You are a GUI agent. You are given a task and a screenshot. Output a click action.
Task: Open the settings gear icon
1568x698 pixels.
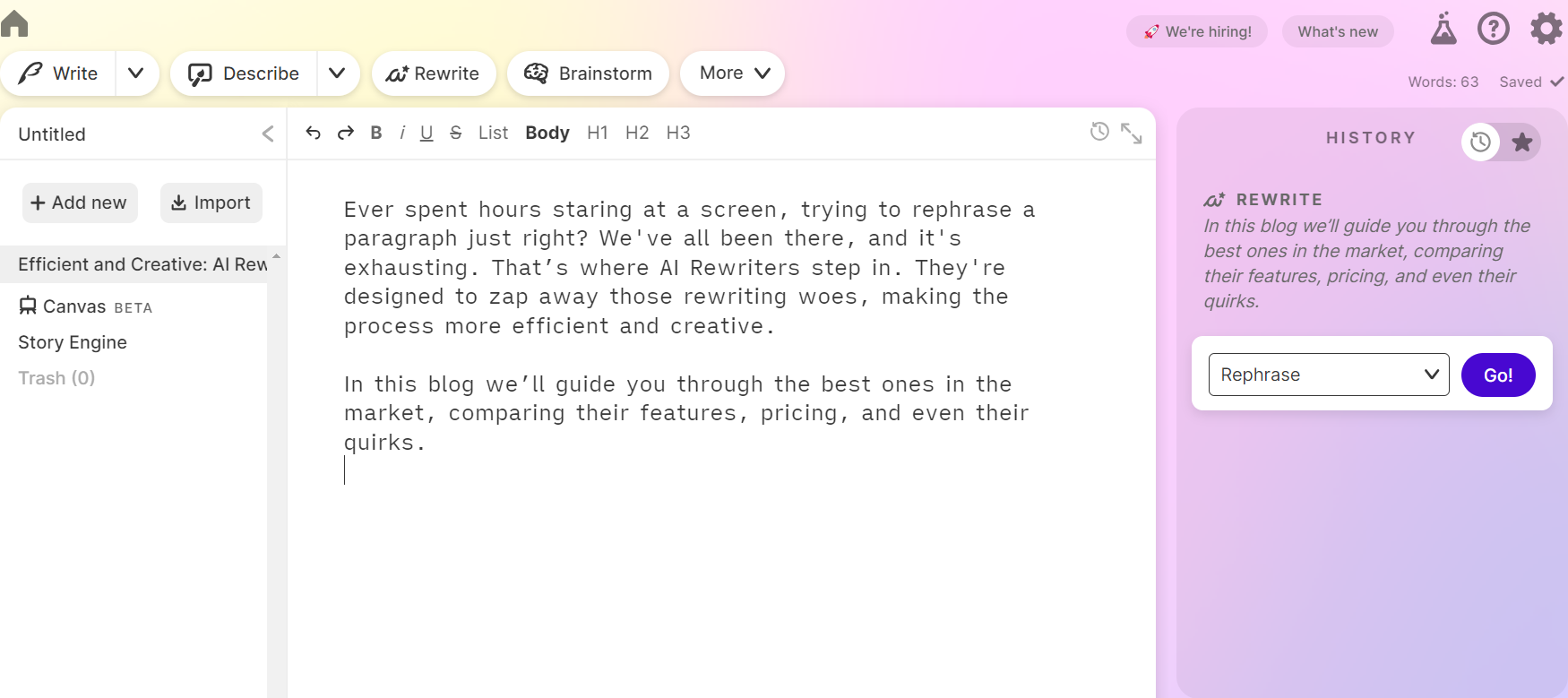click(x=1546, y=29)
